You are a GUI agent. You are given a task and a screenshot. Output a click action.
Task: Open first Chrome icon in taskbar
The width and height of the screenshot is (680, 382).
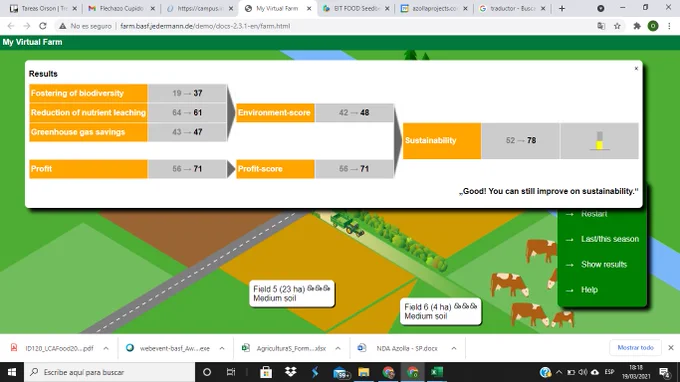pyautogui.click(x=388, y=372)
